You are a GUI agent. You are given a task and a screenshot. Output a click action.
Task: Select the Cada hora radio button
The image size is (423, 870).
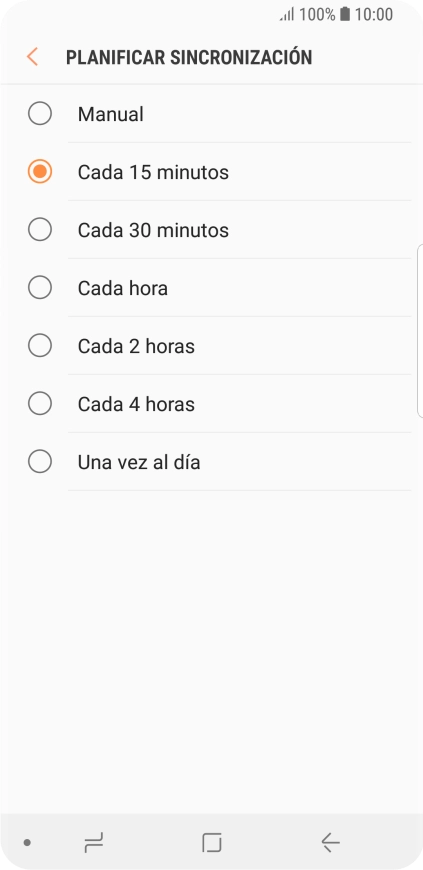[40, 287]
